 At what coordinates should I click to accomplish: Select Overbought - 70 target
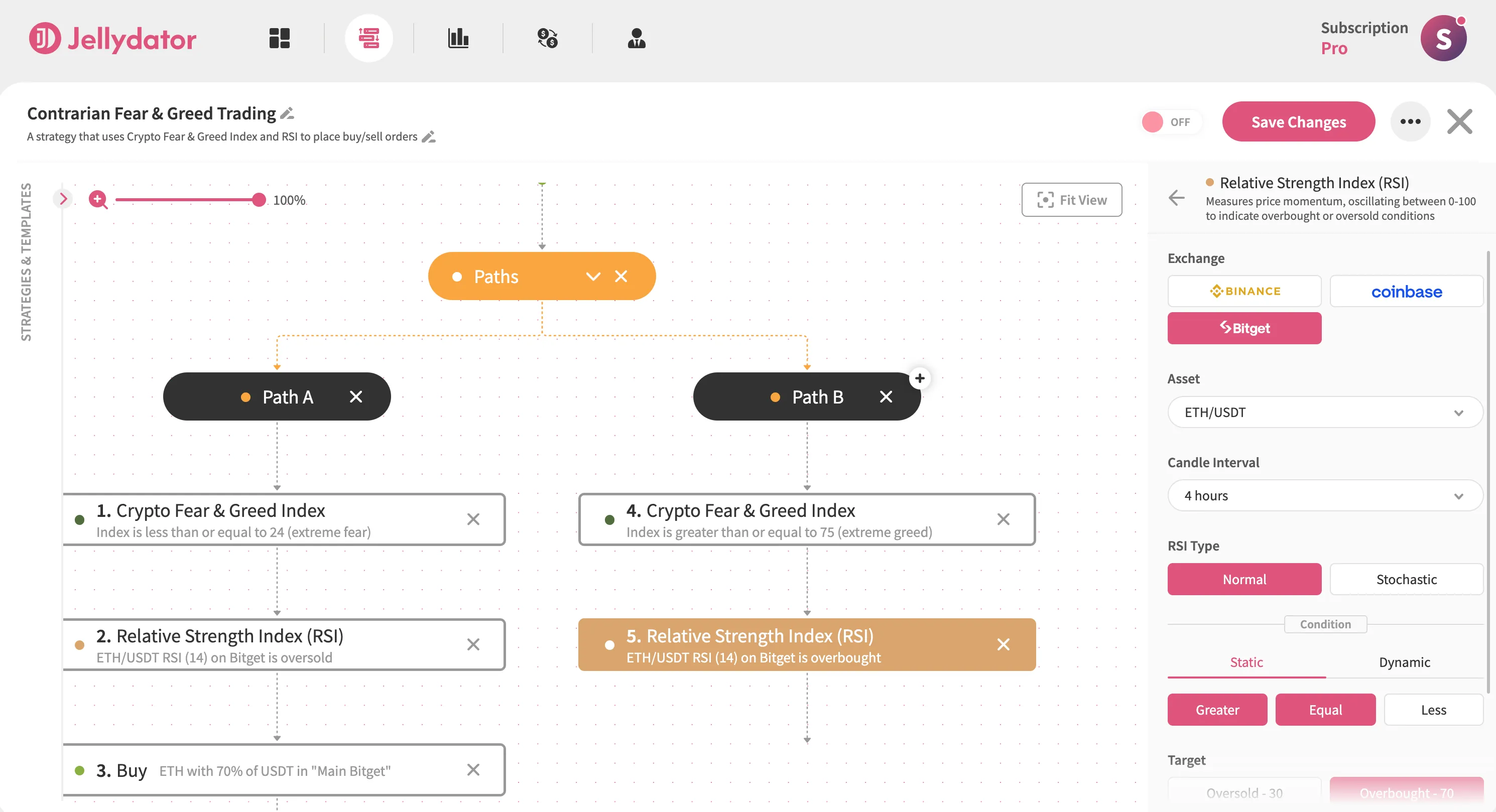1406,792
